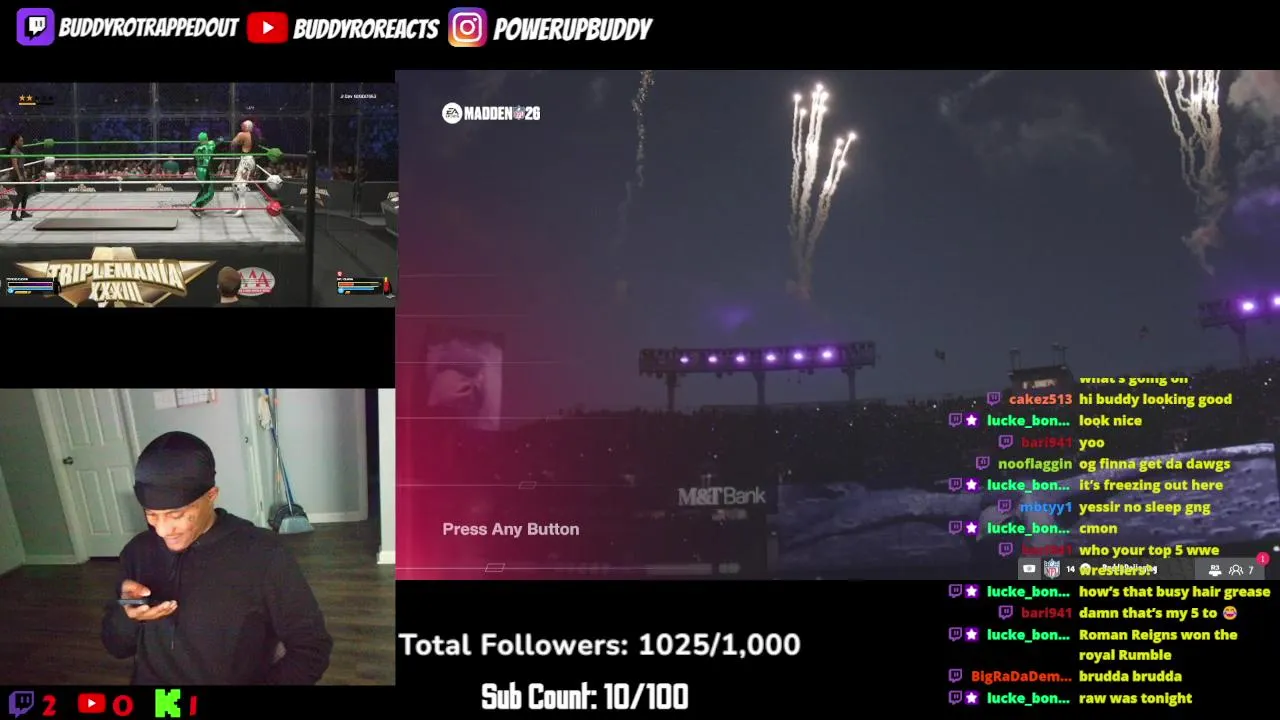Click the YouTube logo beside BUDDYROREACTS
The image size is (1280, 720).
(267, 28)
